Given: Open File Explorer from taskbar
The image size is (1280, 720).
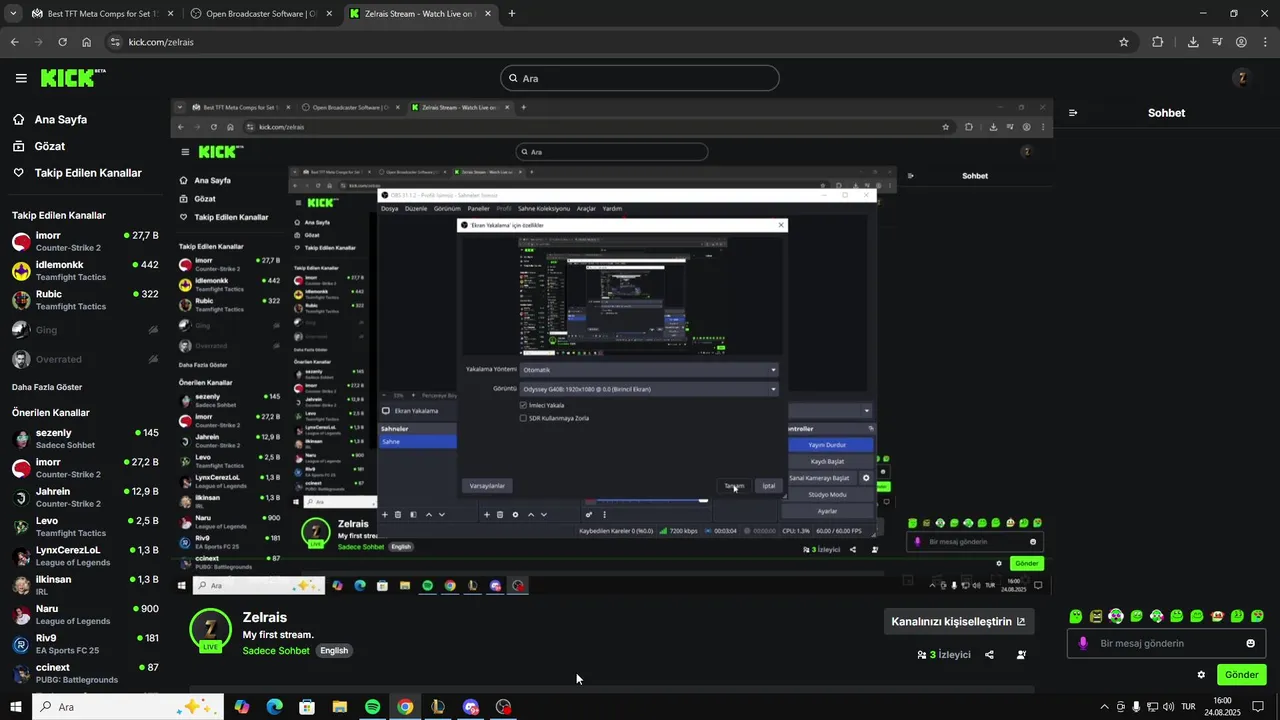Looking at the screenshot, I should click(x=339, y=707).
